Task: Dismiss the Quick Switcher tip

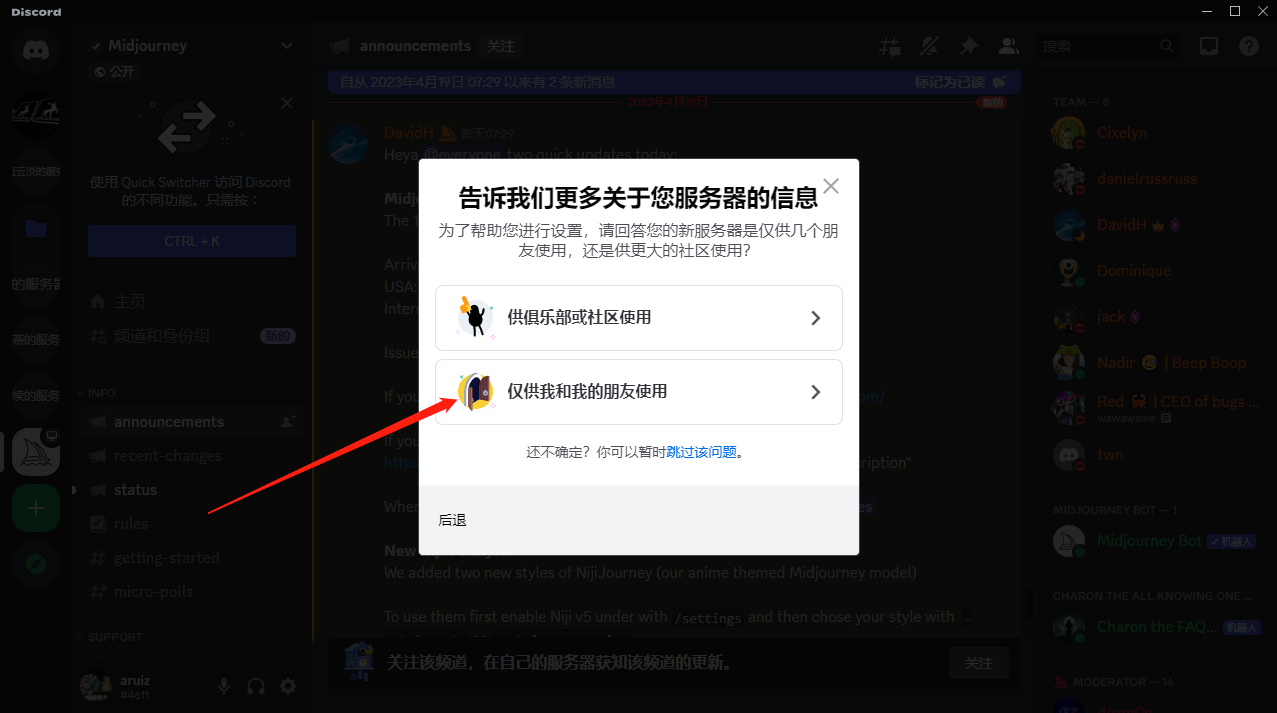Action: pyautogui.click(x=287, y=103)
